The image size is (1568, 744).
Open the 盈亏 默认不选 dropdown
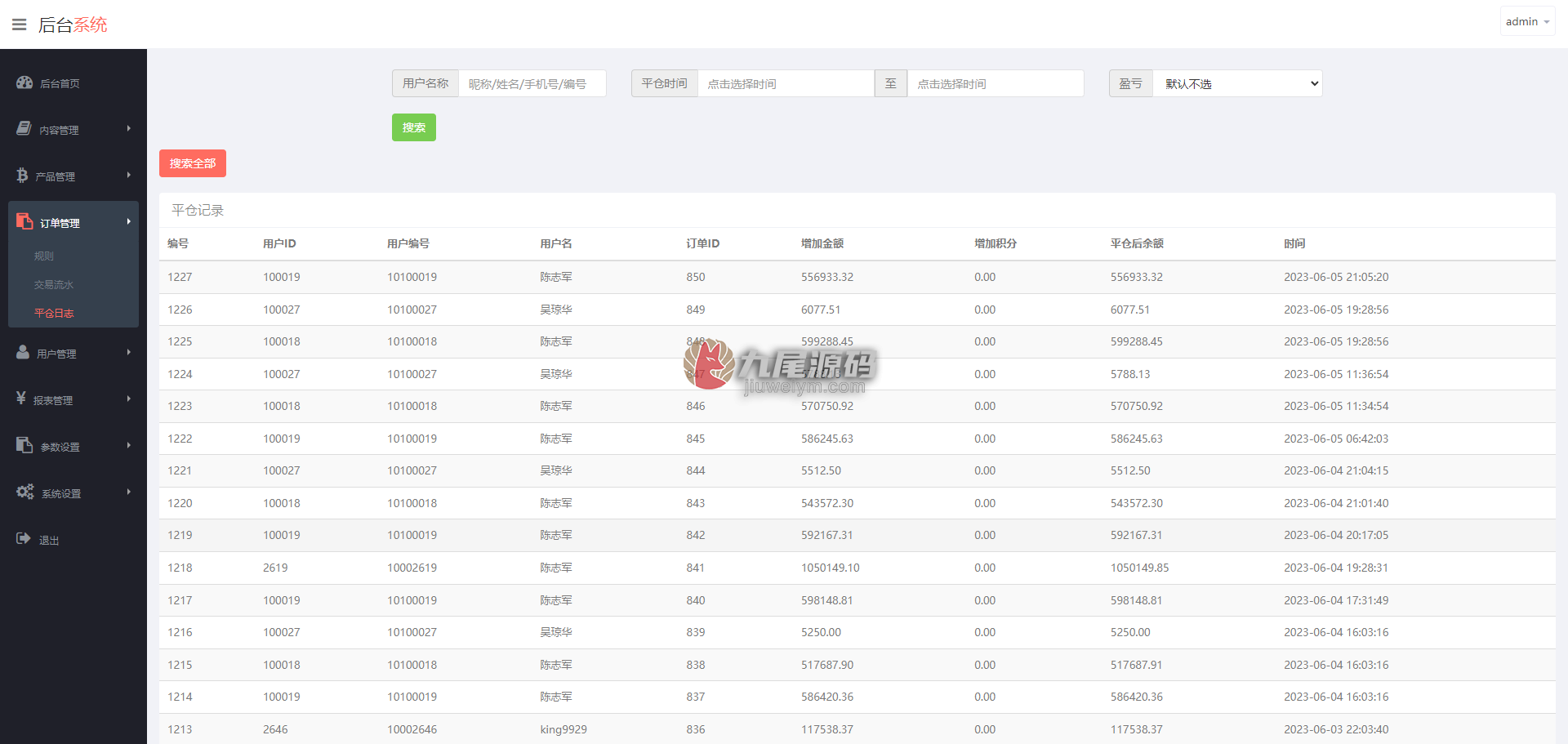coord(1237,83)
